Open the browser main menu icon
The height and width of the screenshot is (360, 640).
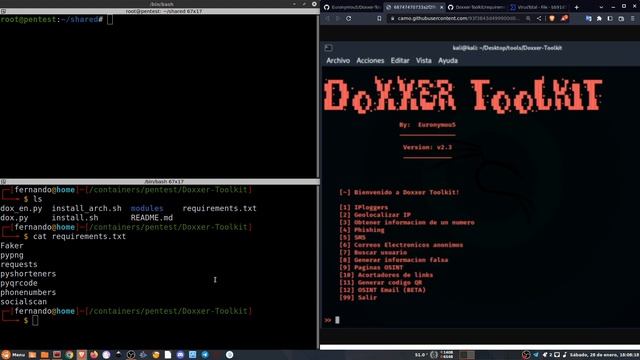[x=633, y=18]
